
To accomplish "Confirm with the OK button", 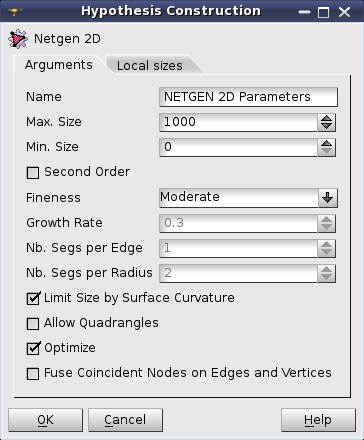I will [x=45, y=420].
